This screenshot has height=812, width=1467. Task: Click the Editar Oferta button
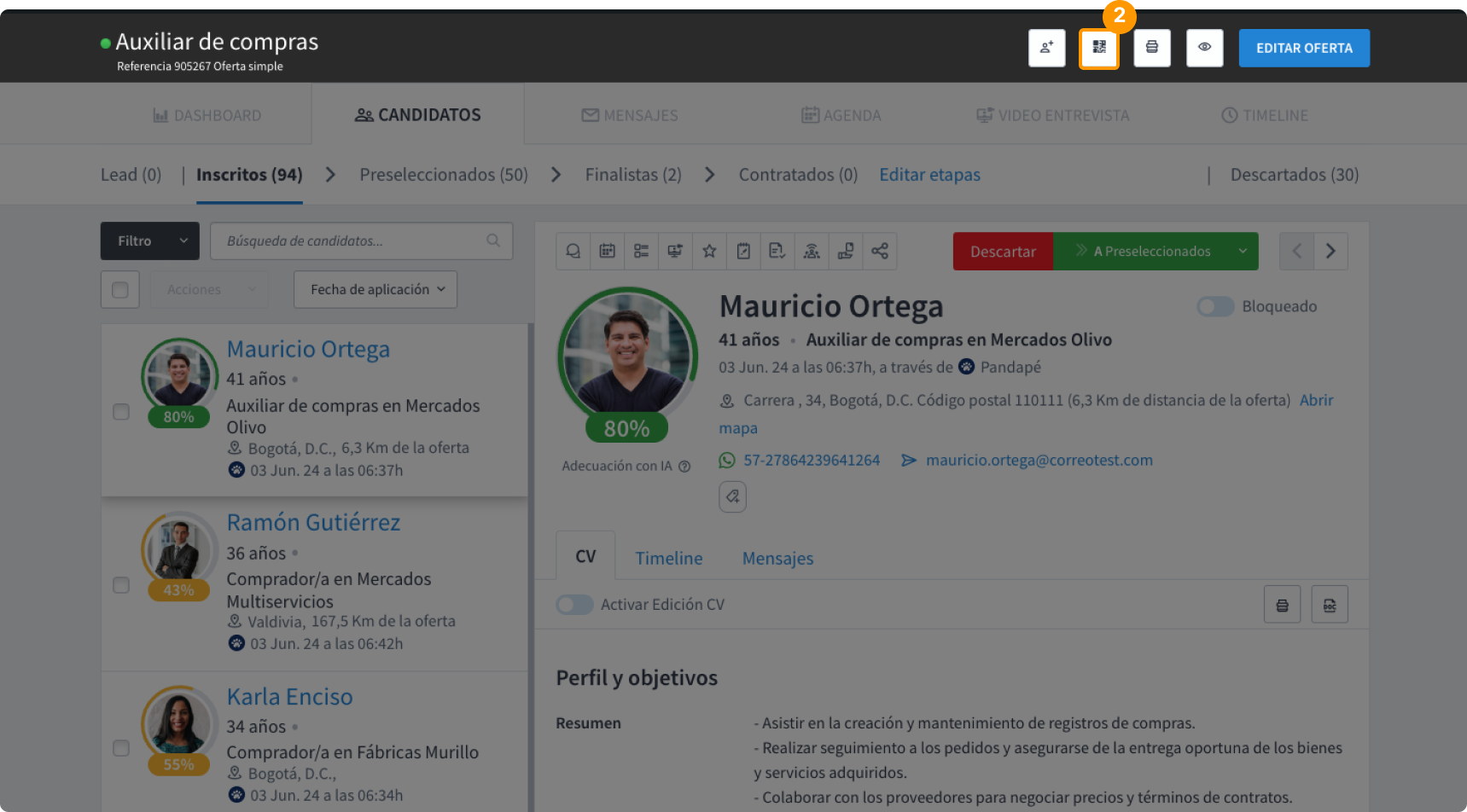pos(1303,48)
